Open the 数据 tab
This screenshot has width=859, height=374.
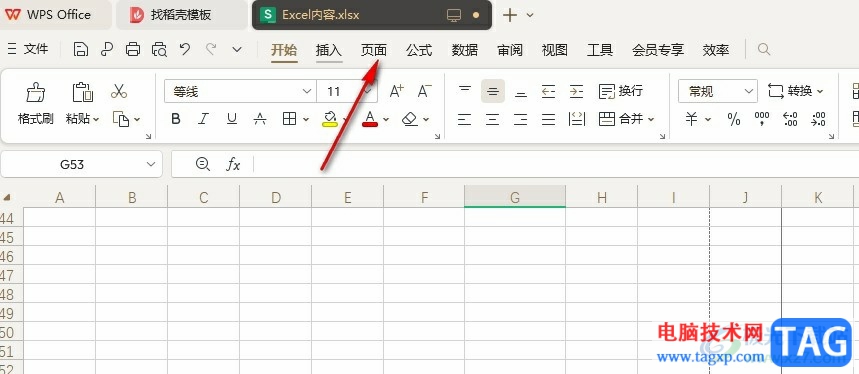click(465, 50)
